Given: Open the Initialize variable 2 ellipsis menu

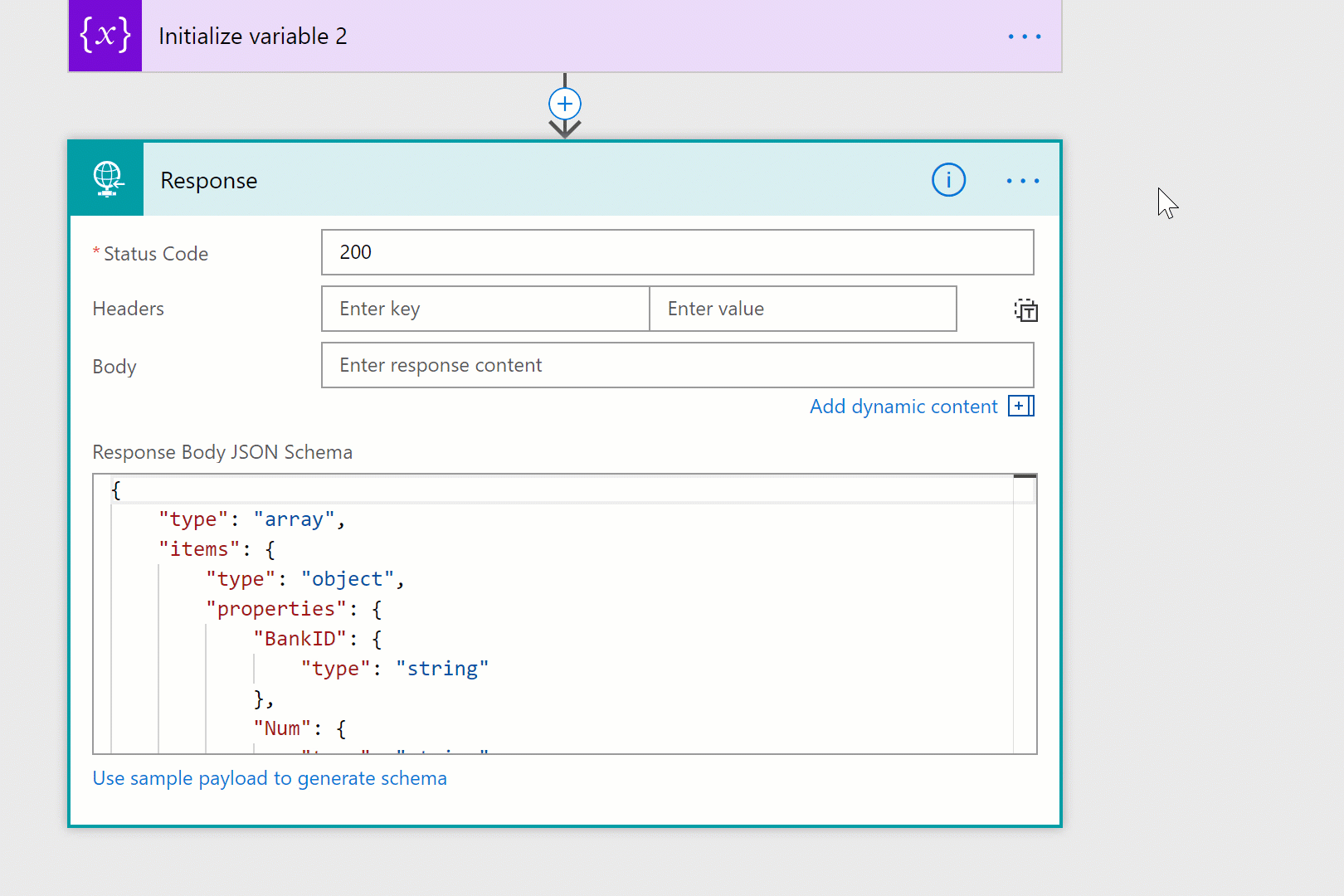Looking at the screenshot, I should (x=1024, y=37).
